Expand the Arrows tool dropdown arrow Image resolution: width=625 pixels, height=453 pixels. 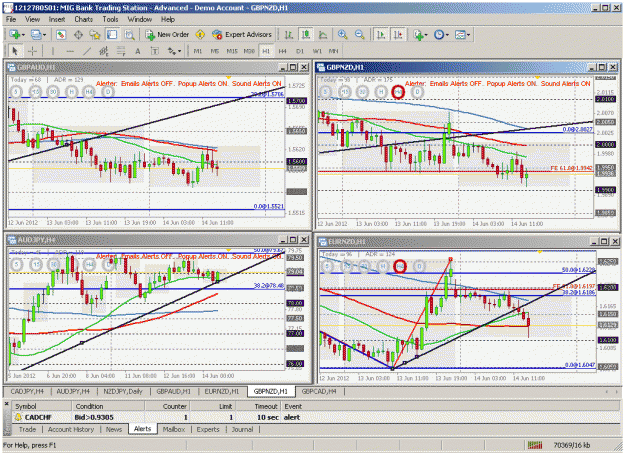coord(180,51)
